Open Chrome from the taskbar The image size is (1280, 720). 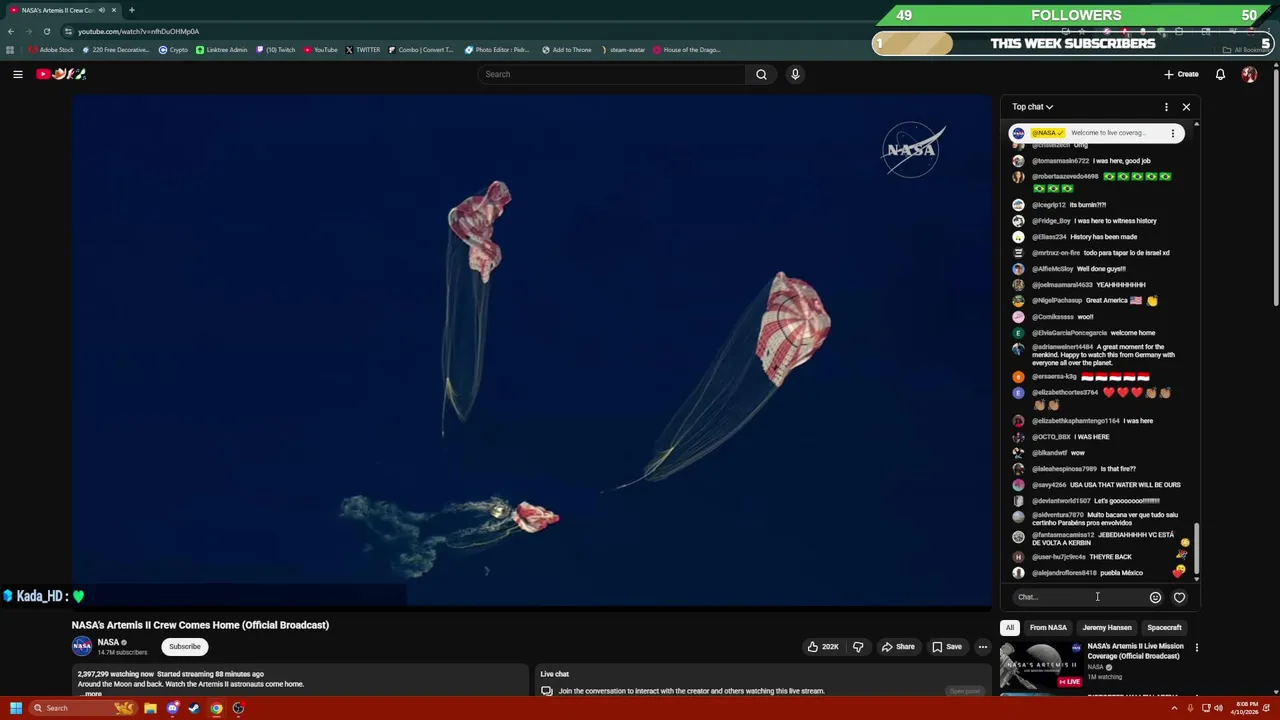(216, 708)
